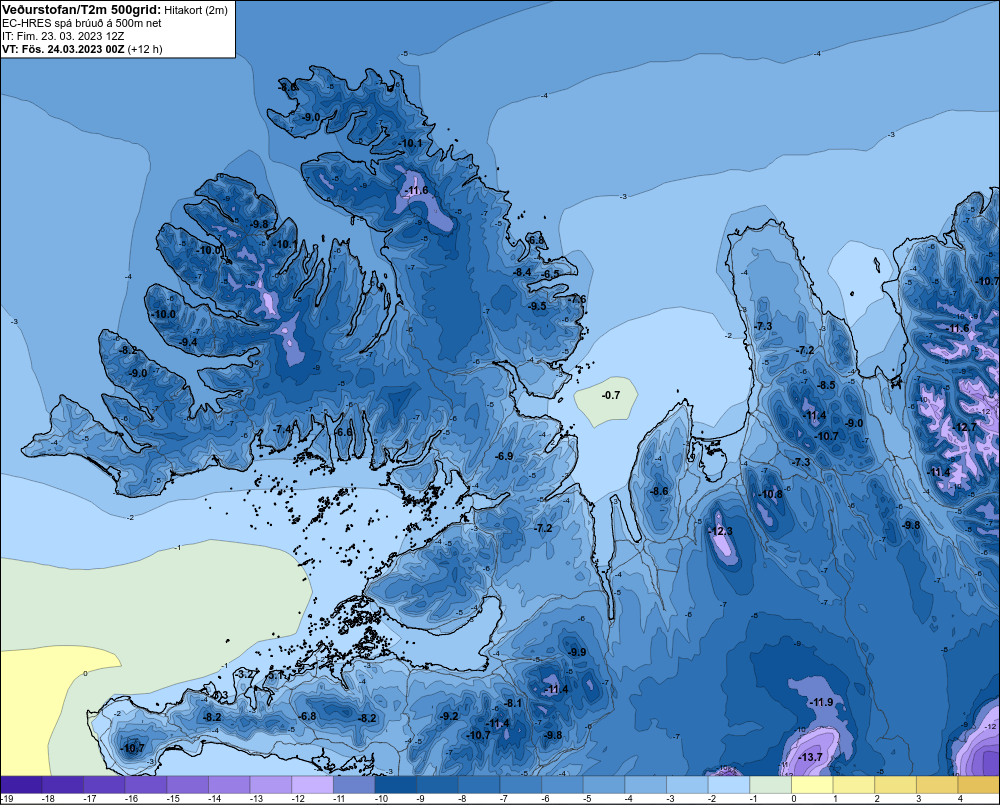Viewport: 1000px width, 805px height.
Task: Click the -12.3 temperature label
Action: click(x=721, y=531)
